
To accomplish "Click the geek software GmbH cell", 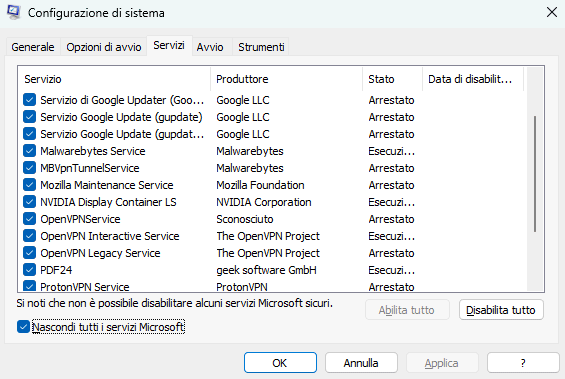I will click(x=266, y=270).
